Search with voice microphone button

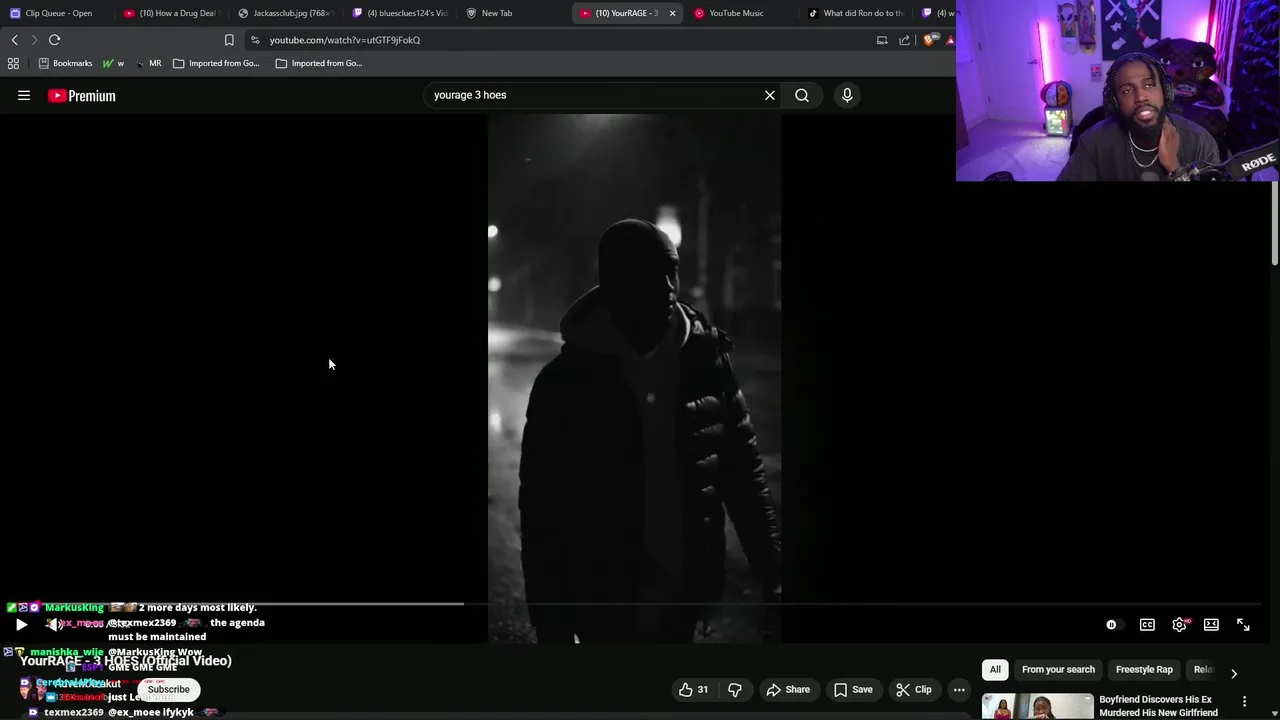[x=847, y=95]
